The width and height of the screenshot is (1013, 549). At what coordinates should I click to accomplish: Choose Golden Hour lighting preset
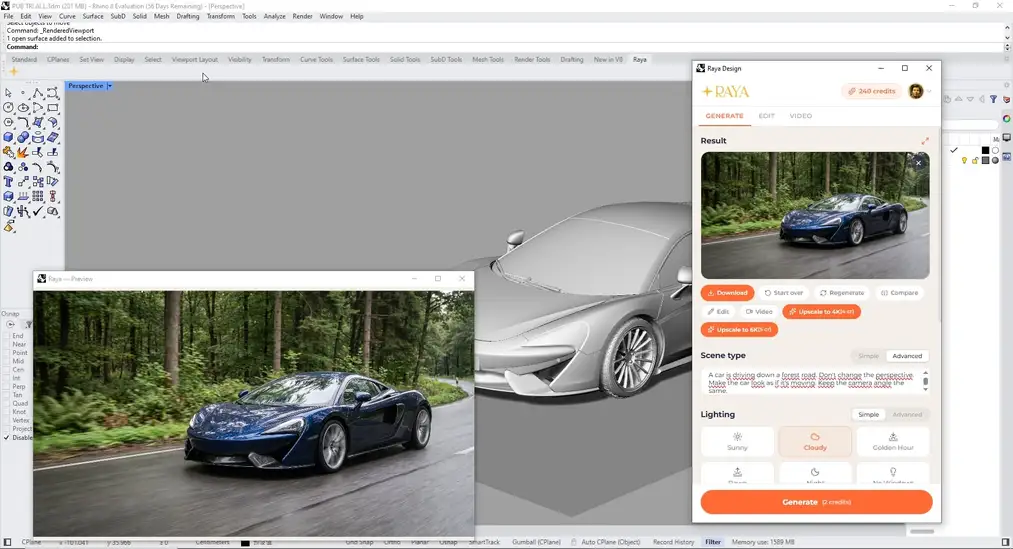point(893,442)
